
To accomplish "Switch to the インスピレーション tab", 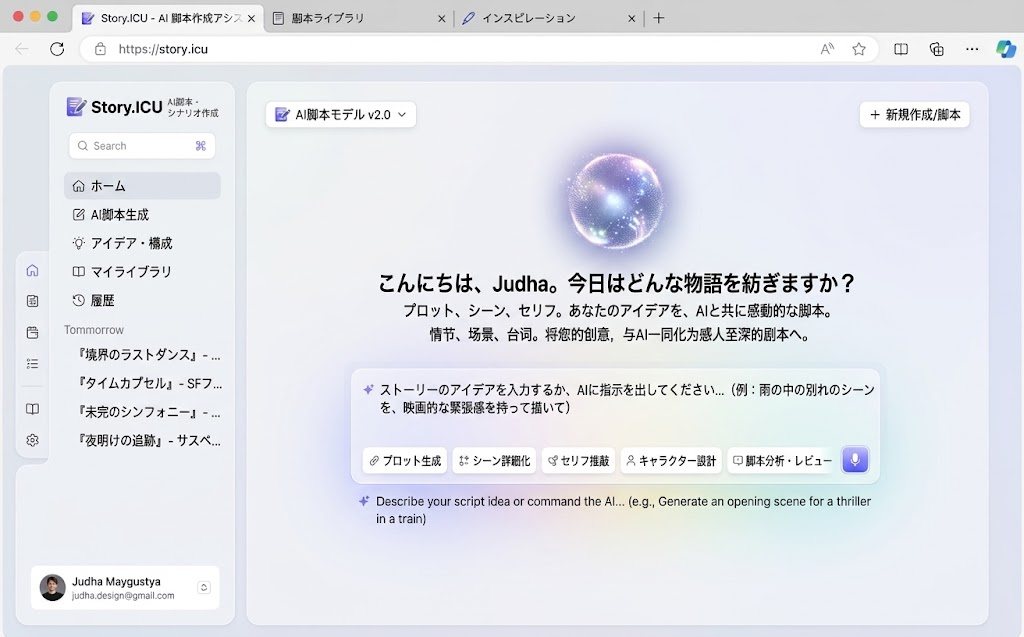I will tap(549, 18).
